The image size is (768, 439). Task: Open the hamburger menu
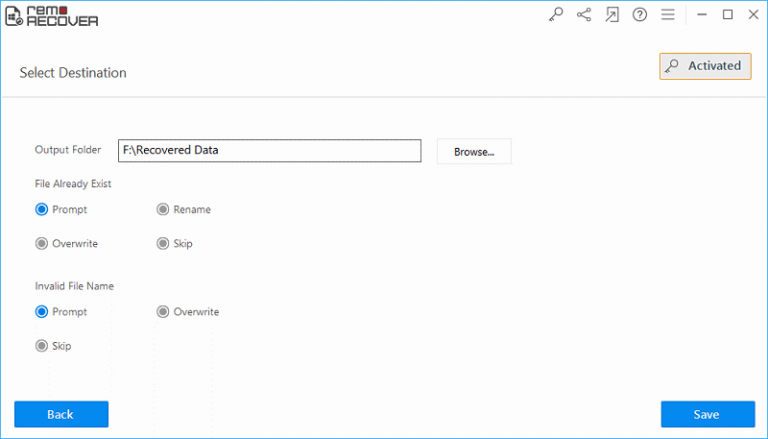(667, 15)
